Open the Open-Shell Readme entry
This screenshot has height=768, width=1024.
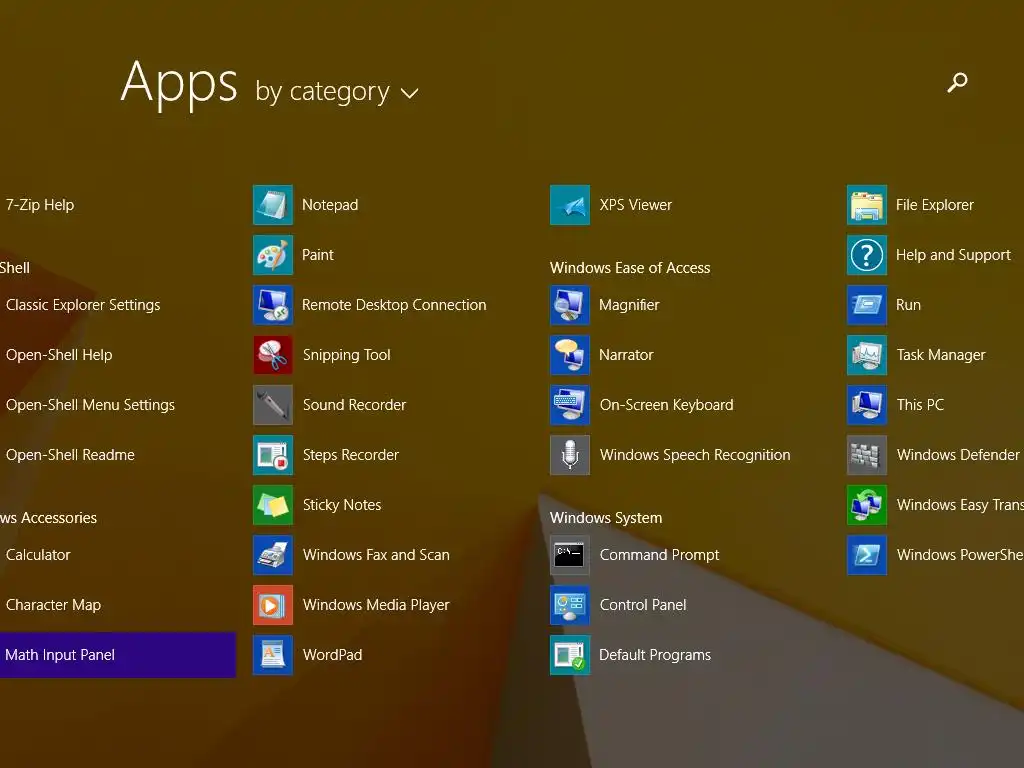click(70, 455)
